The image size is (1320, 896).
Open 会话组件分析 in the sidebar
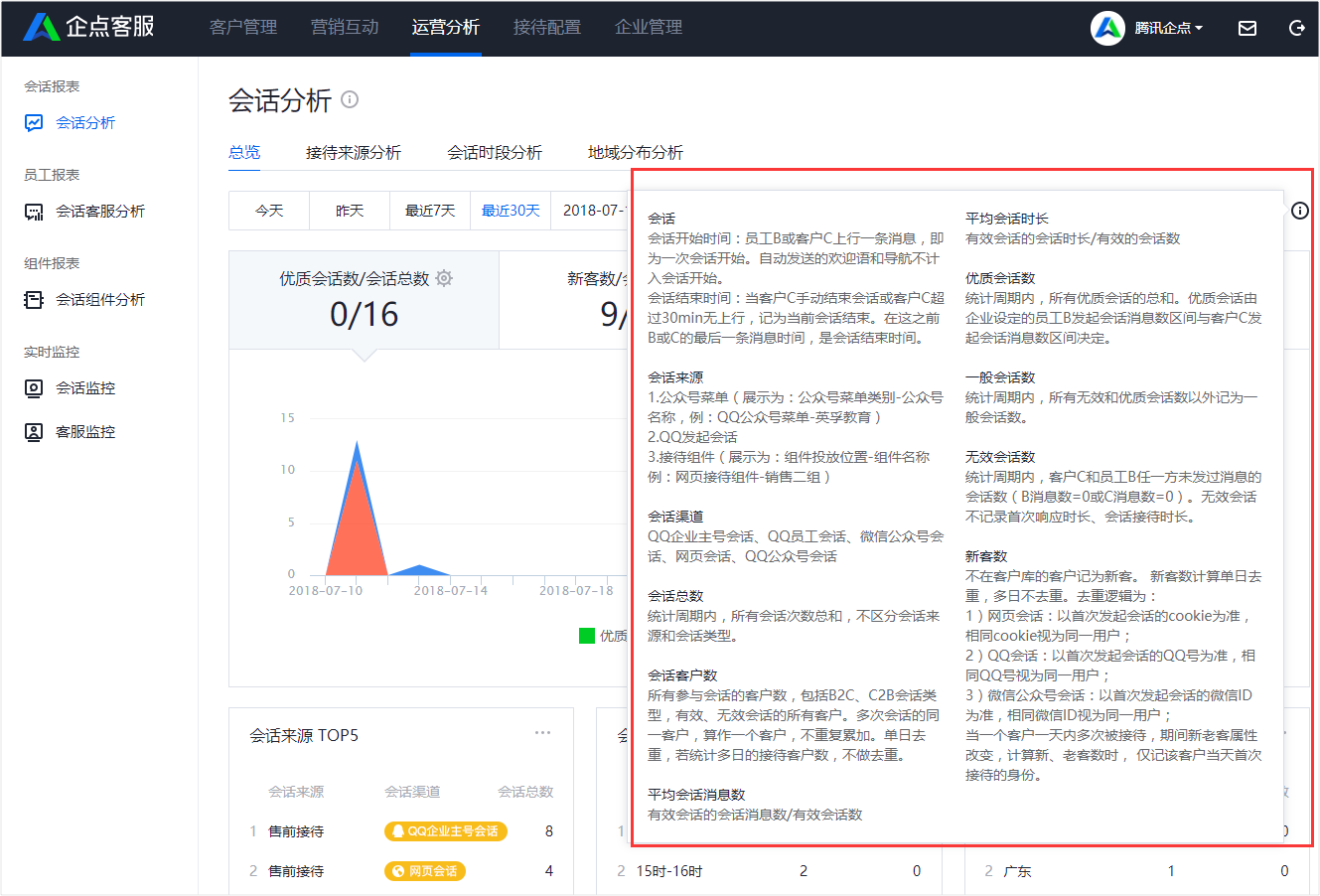pos(35,299)
